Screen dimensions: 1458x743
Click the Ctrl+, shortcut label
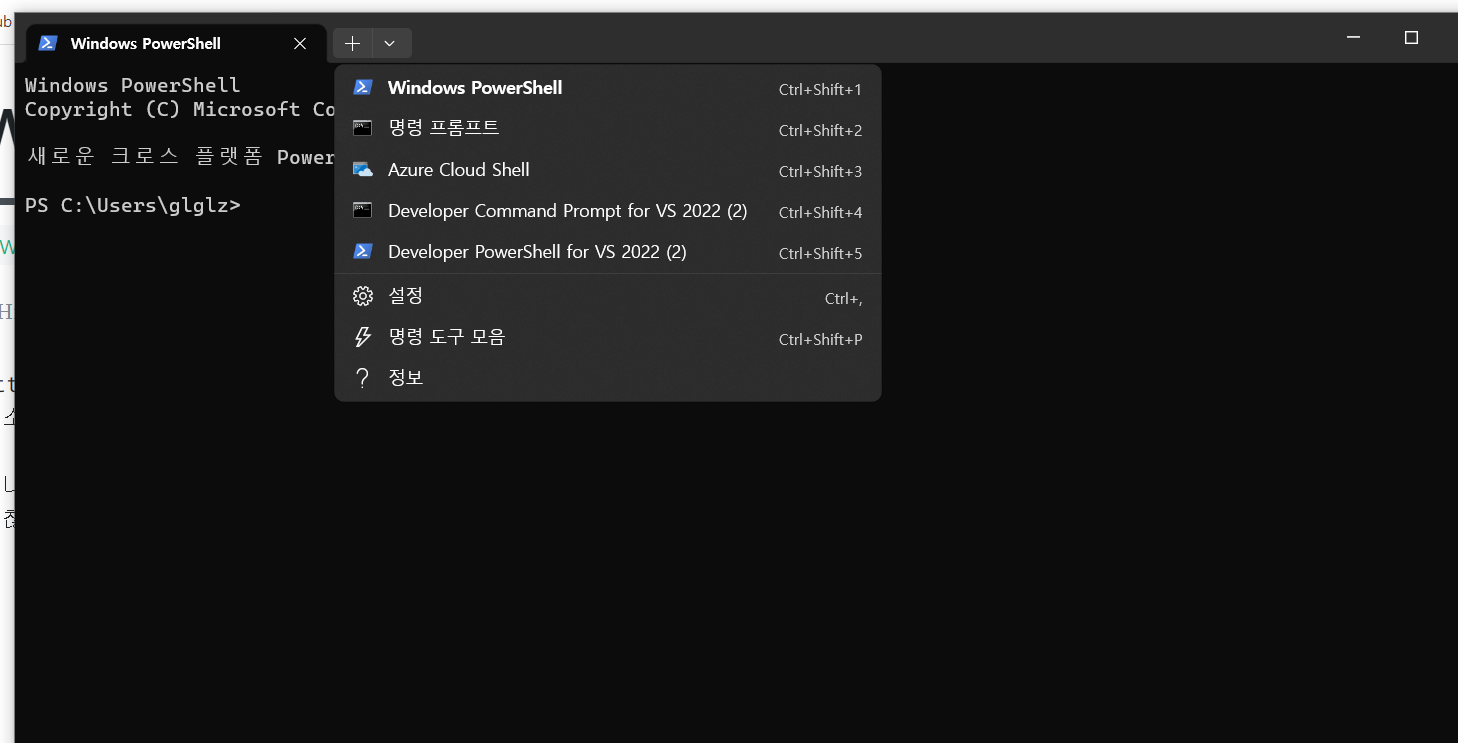843,298
